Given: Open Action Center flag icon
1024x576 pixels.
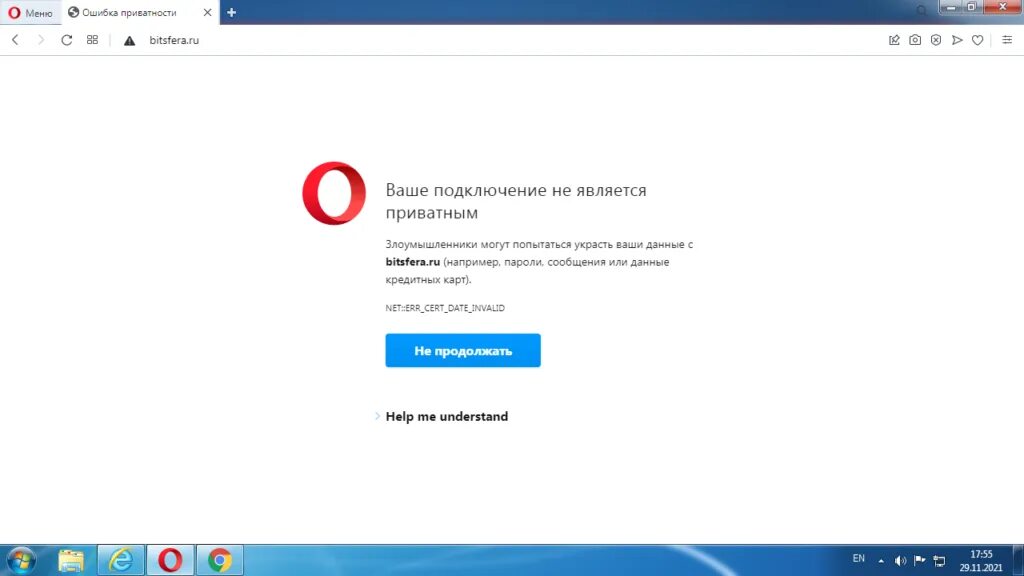Looking at the screenshot, I should click(920, 560).
